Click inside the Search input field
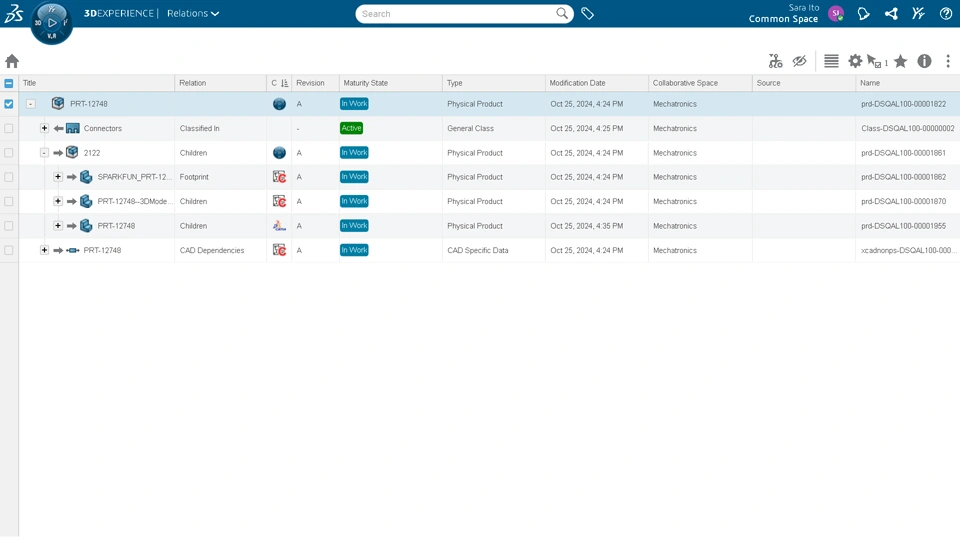 click(456, 13)
